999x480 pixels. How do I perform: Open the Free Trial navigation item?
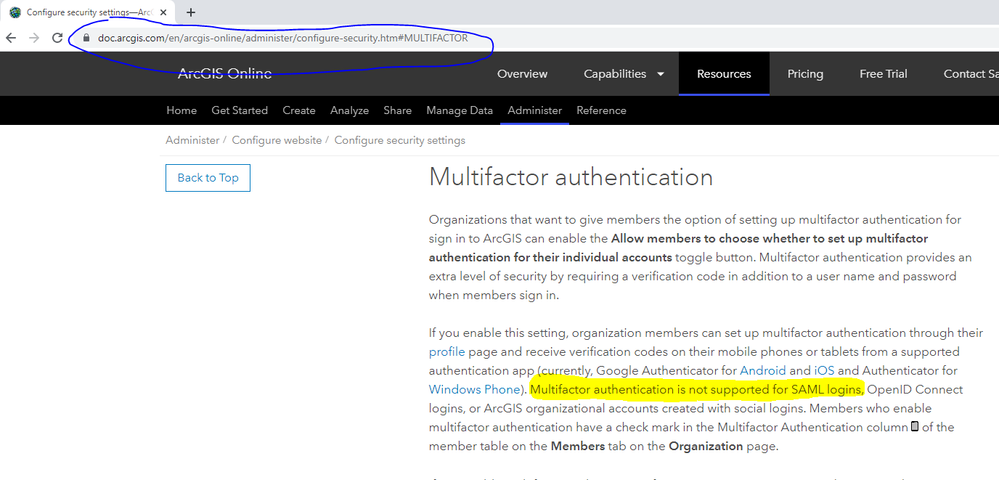pyautogui.click(x=883, y=74)
